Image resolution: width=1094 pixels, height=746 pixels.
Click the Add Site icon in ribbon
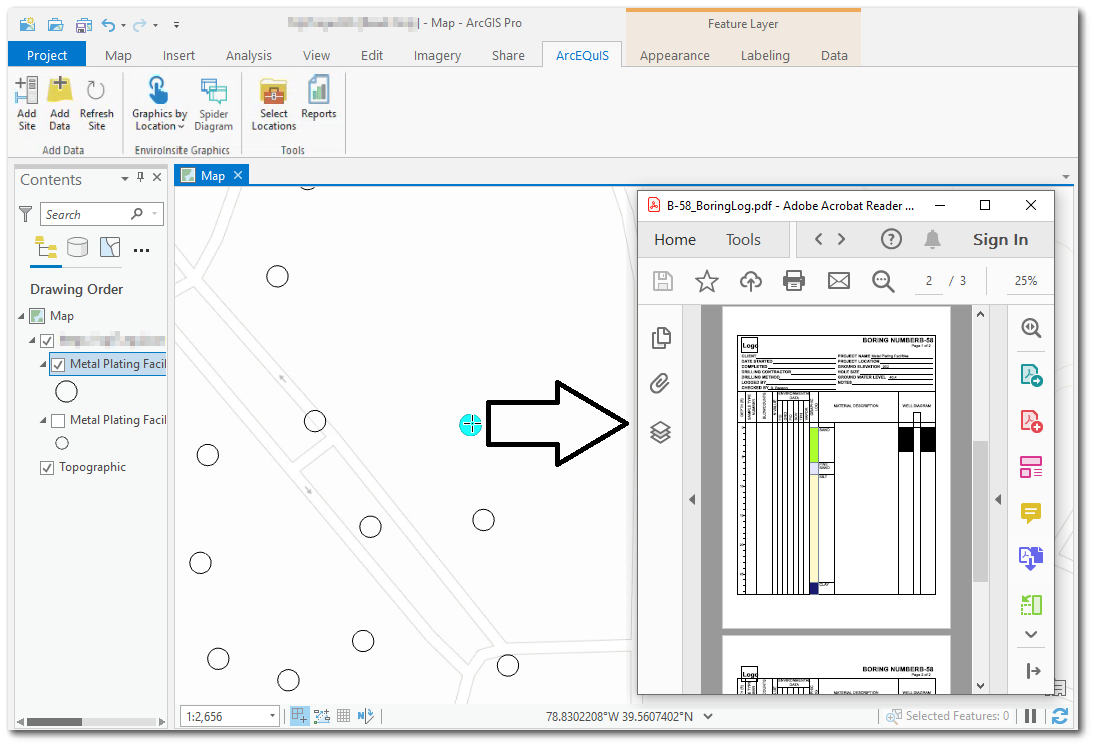(27, 103)
